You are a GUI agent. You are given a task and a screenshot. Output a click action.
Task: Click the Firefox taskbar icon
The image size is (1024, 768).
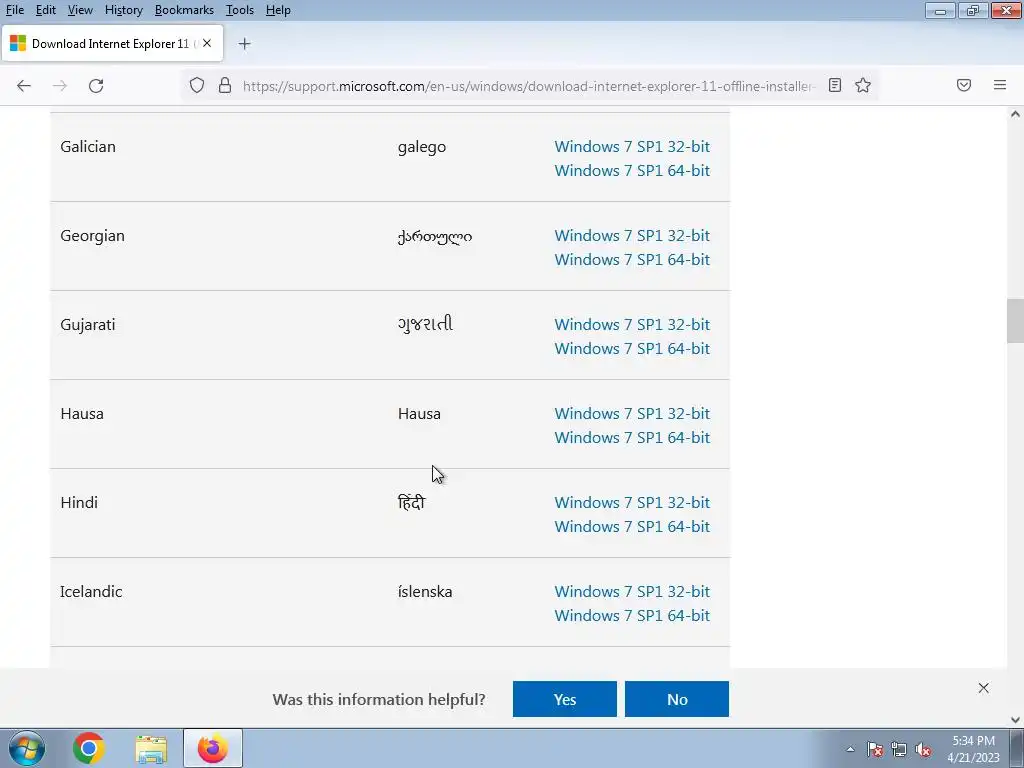(x=213, y=748)
